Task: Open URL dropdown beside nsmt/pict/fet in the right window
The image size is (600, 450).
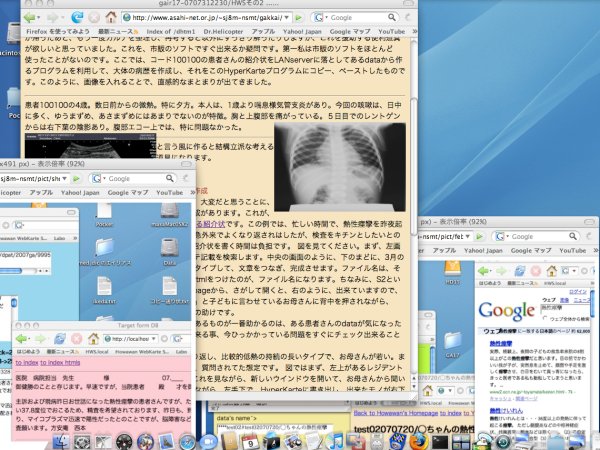Action: (x=468, y=236)
